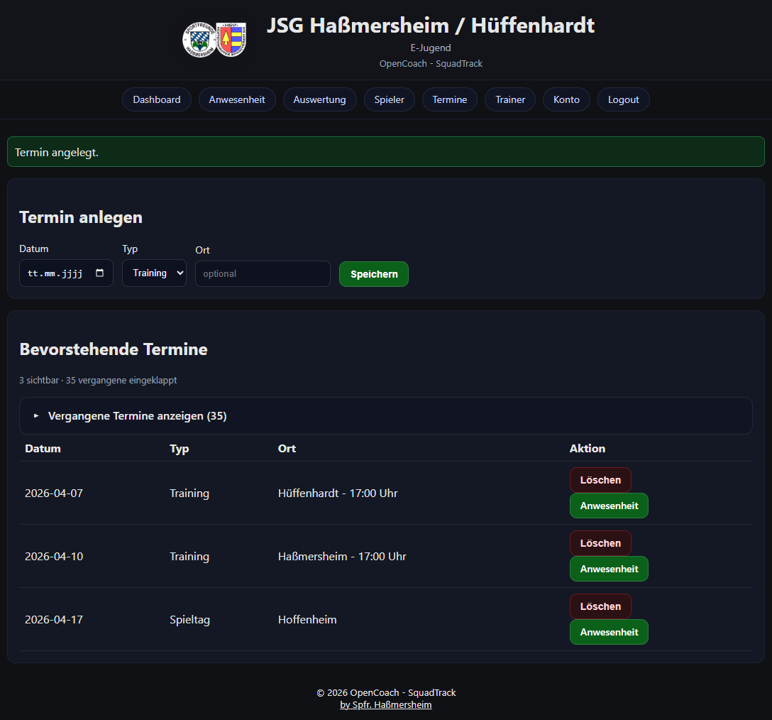
Task: Click the OpenCoach - SquadTrack header subtitle
Action: pyautogui.click(x=430, y=64)
